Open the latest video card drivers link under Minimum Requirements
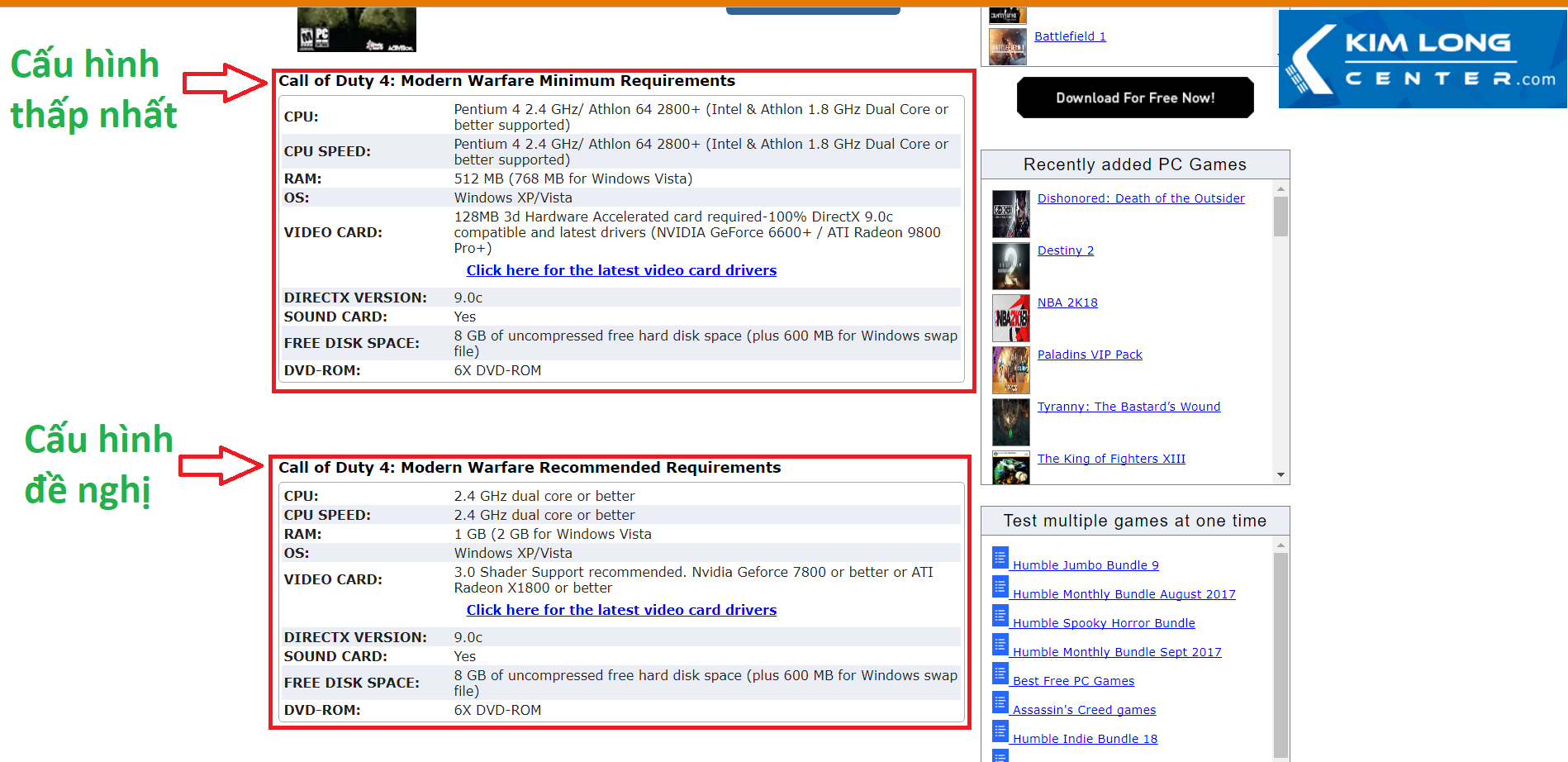This screenshot has height=762, width=1568. (621, 269)
